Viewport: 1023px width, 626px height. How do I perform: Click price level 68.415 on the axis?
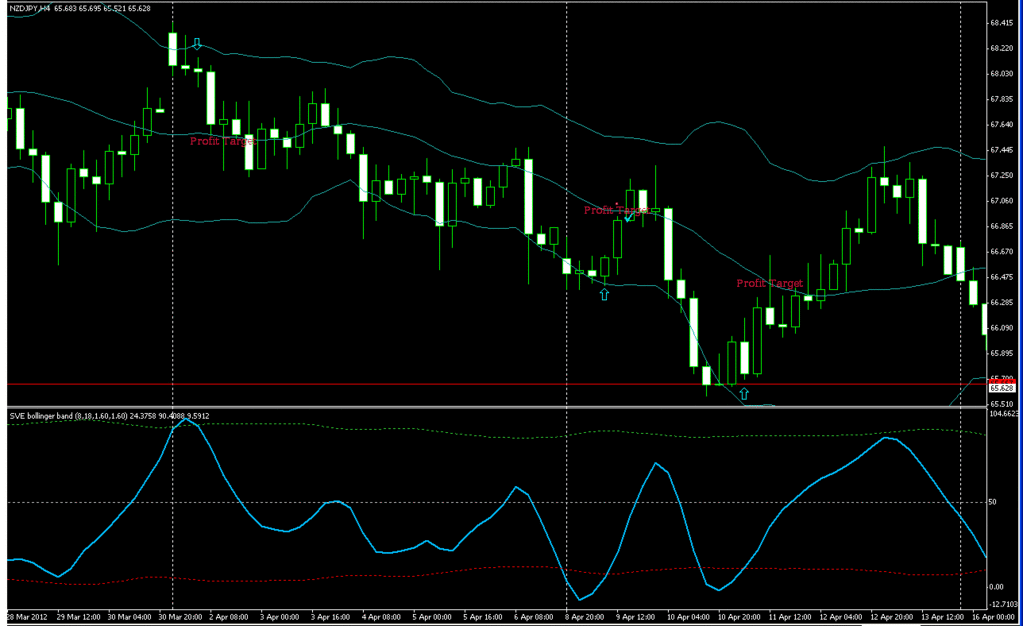[1001, 23]
